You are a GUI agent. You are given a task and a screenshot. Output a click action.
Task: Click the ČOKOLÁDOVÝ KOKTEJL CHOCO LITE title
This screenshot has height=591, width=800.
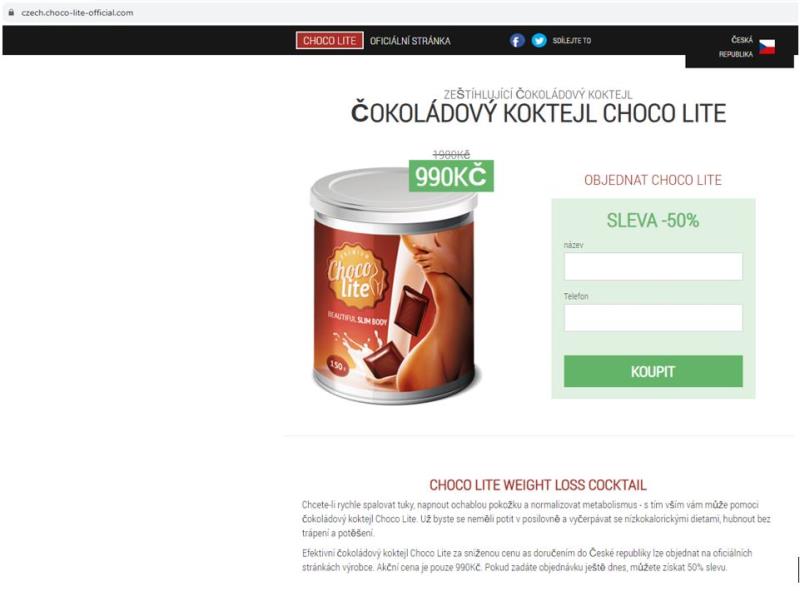point(538,113)
